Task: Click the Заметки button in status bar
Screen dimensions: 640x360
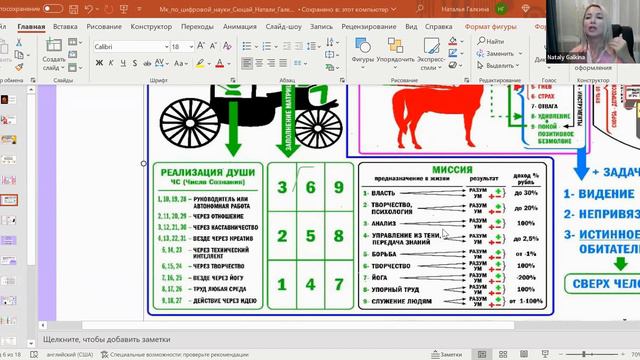Action: click(x=447, y=354)
